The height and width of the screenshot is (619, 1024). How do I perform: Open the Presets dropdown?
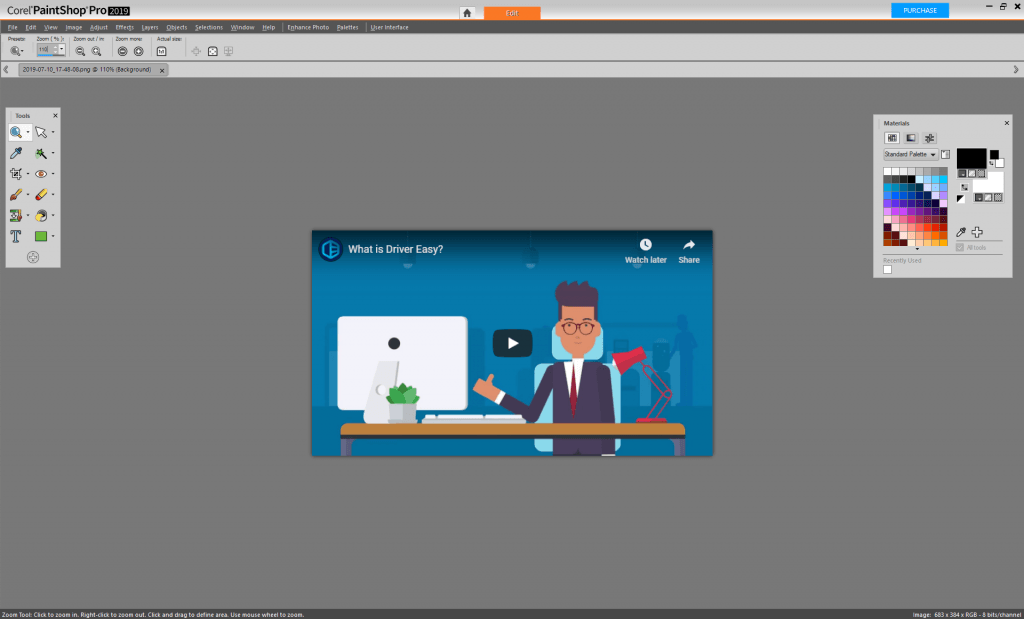[x=16, y=51]
